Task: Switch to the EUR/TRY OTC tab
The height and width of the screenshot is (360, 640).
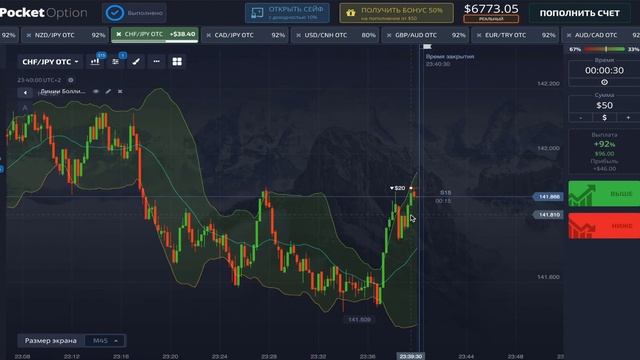Action: tap(516, 35)
